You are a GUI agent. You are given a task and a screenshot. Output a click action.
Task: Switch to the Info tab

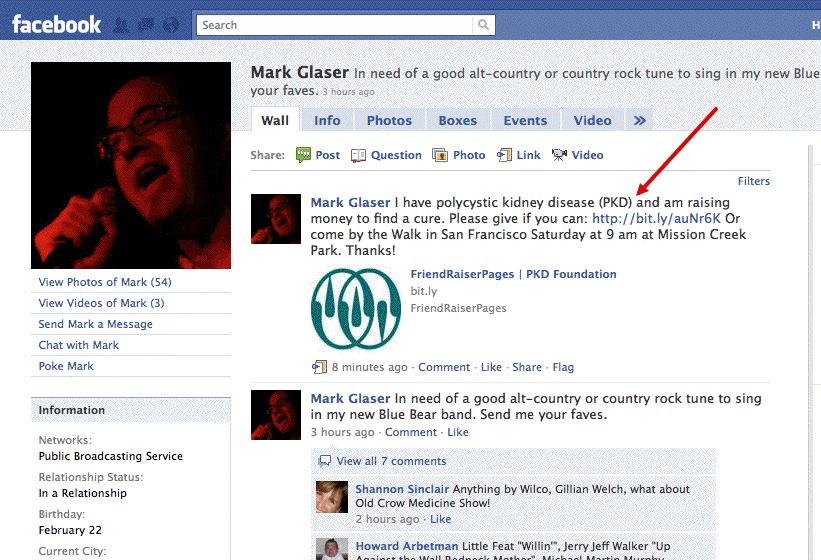click(327, 120)
